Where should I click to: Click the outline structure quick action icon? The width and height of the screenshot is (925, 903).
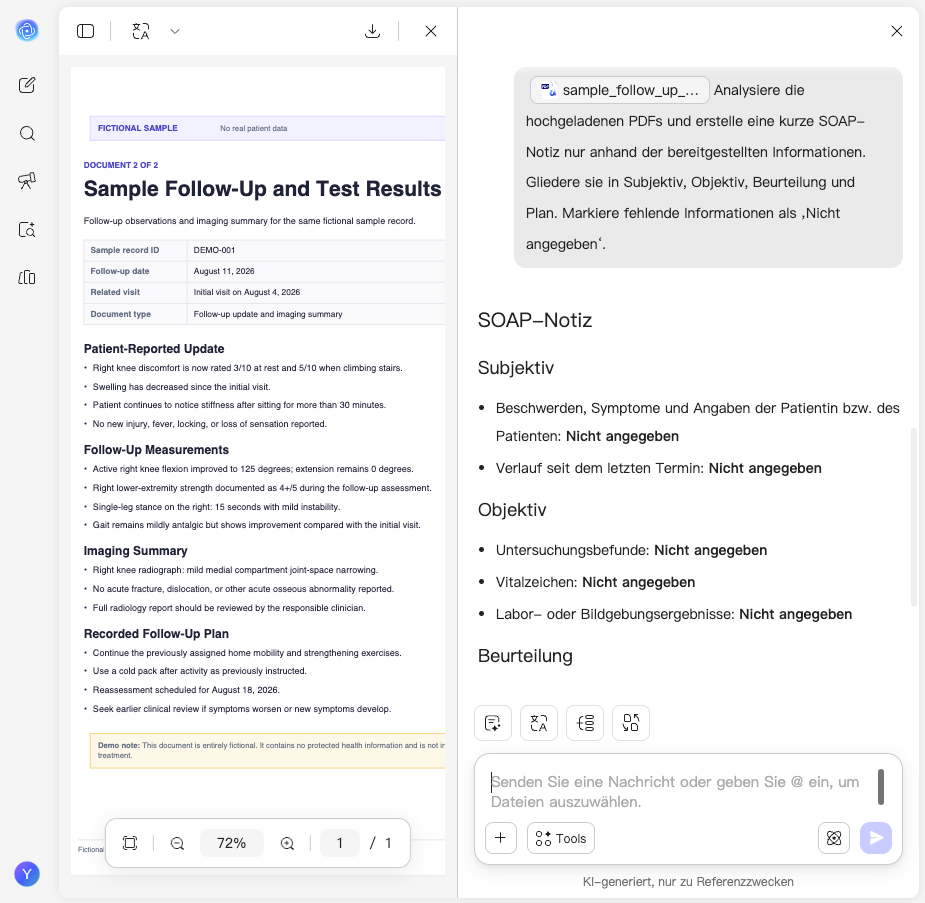pyautogui.click(x=585, y=723)
